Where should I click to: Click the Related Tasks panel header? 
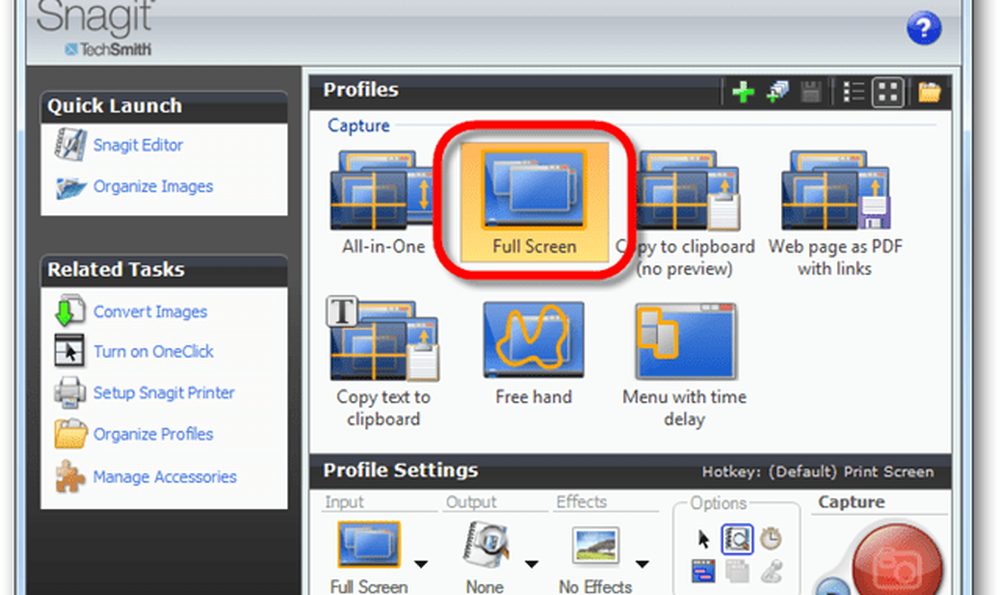164,270
